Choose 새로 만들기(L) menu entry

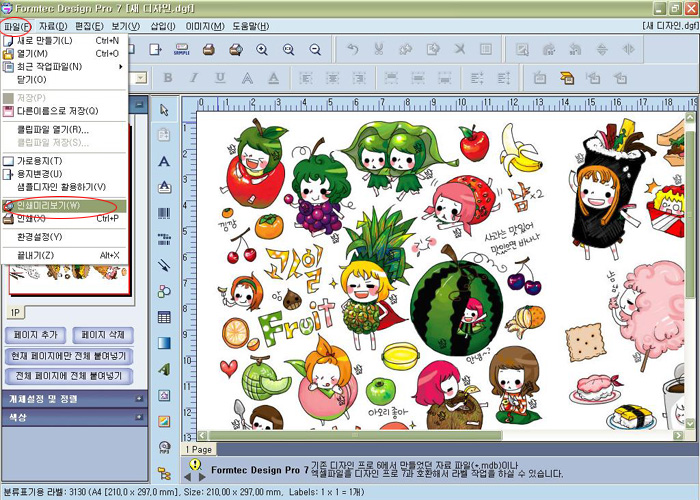point(64,41)
